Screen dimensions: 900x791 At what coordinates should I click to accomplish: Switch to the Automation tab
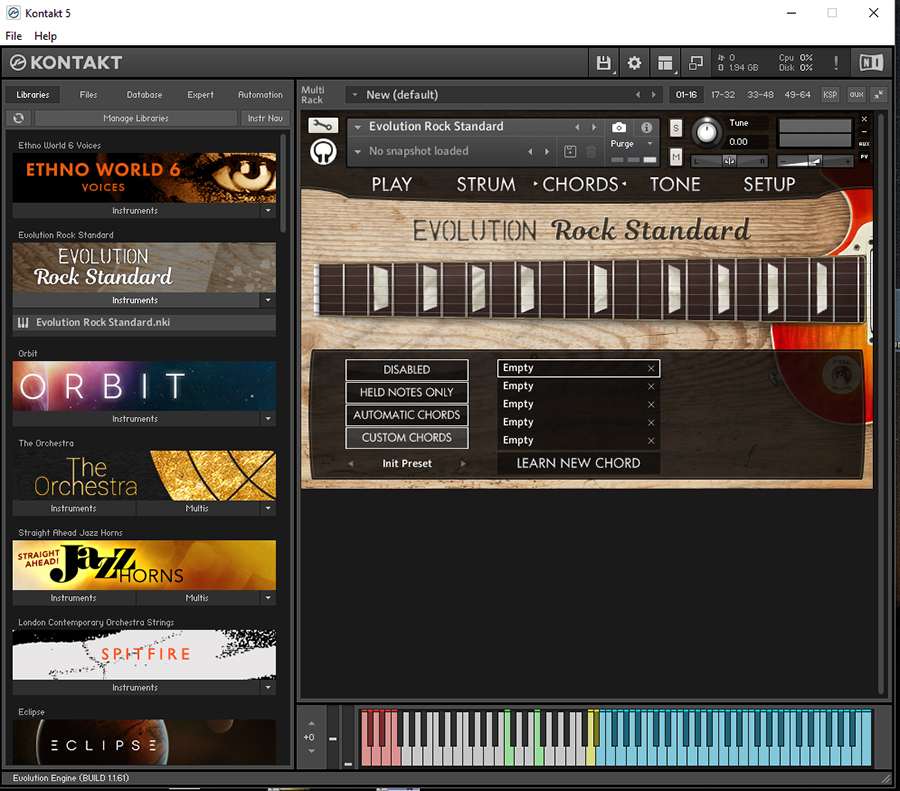(260, 95)
